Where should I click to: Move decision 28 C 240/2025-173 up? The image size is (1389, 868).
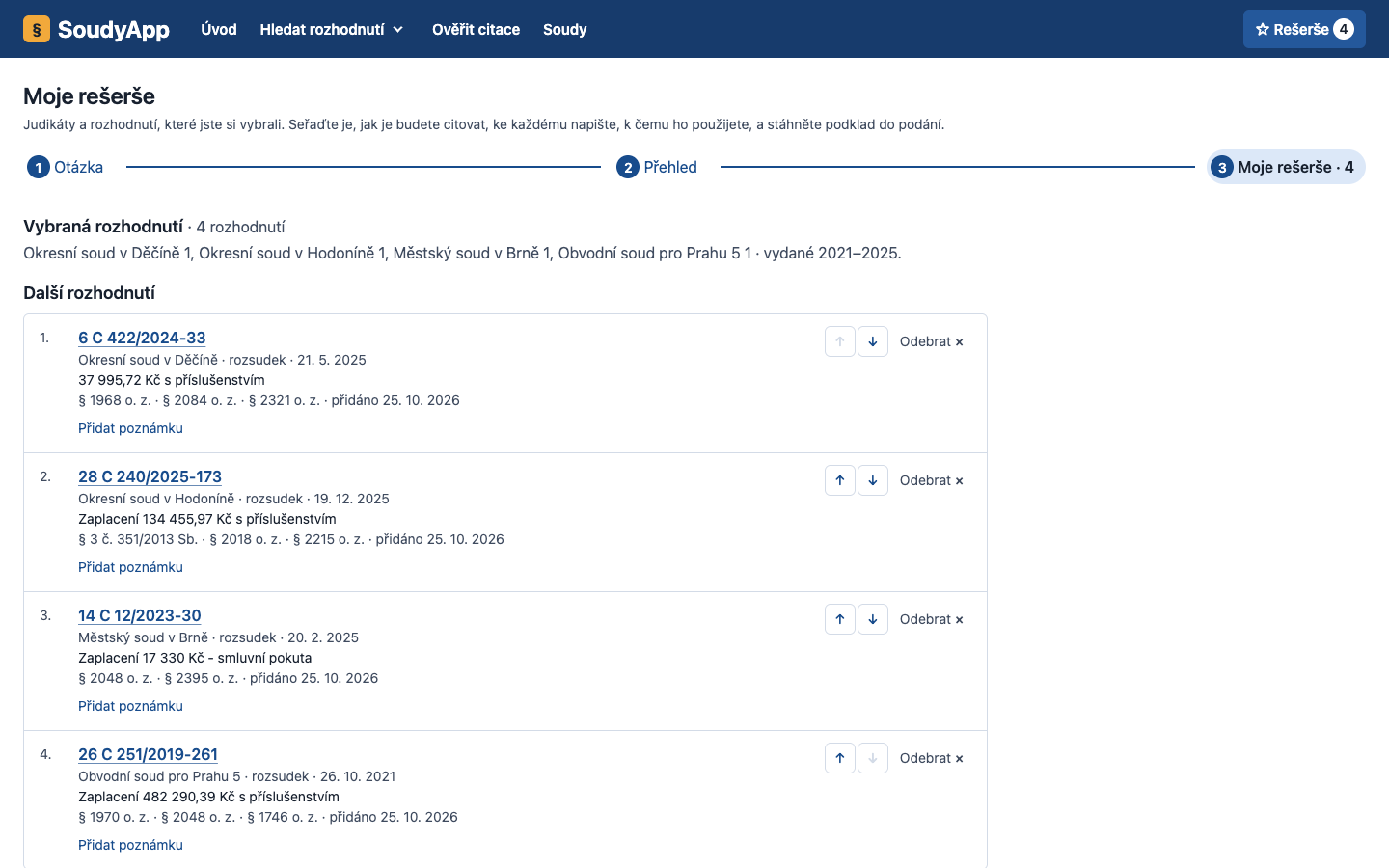point(840,480)
